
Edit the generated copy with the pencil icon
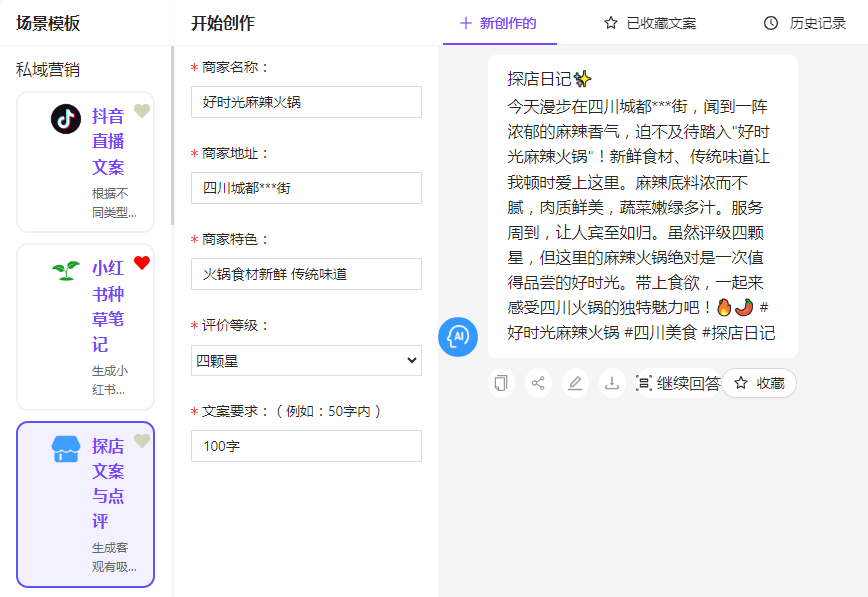click(575, 383)
